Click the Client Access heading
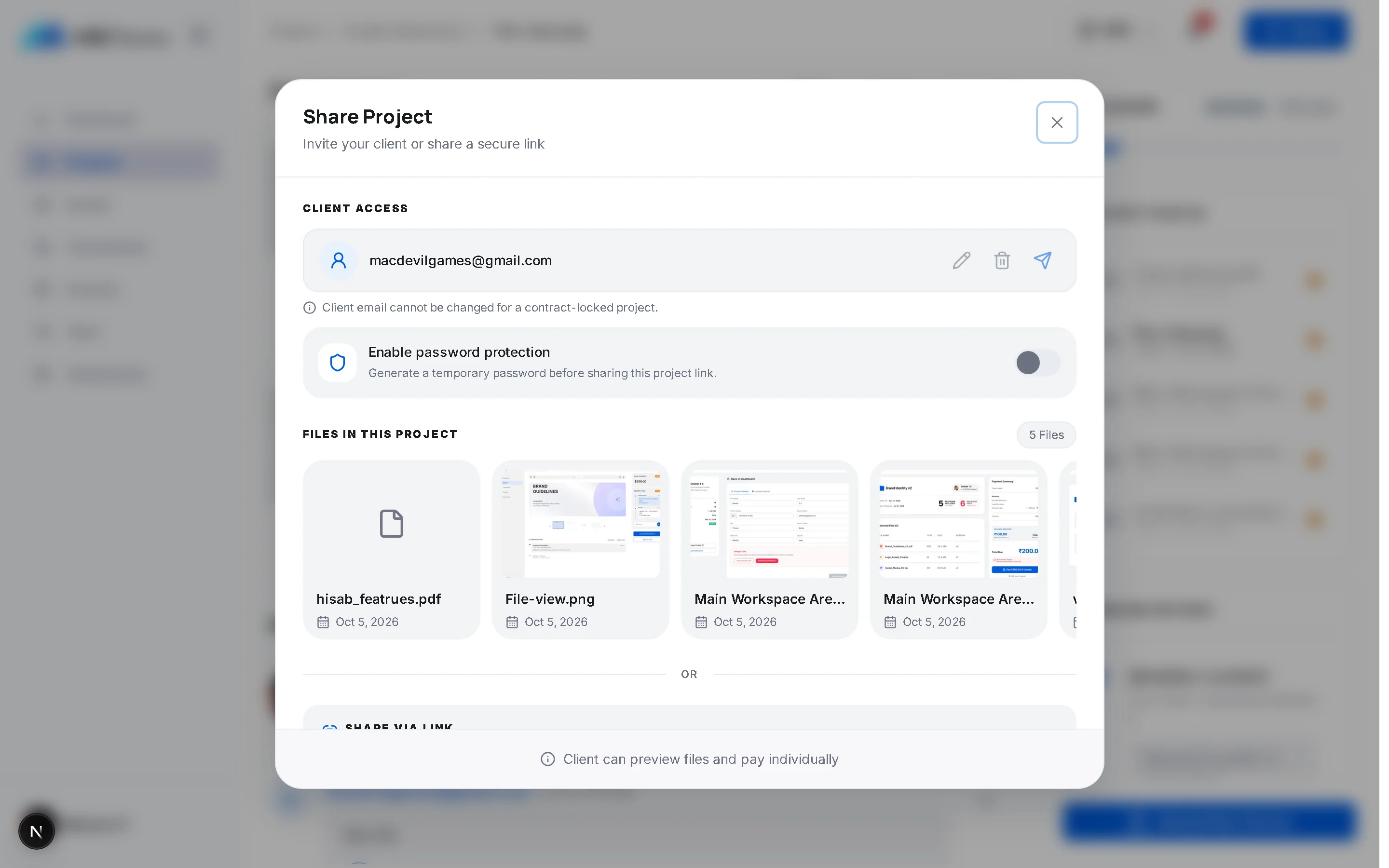The image size is (1389, 868). coord(355,208)
